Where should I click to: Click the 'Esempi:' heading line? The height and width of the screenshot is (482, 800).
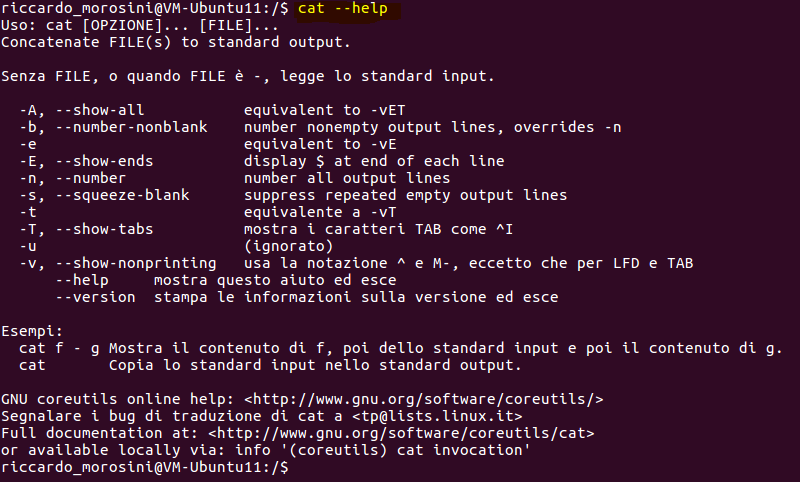(32, 331)
